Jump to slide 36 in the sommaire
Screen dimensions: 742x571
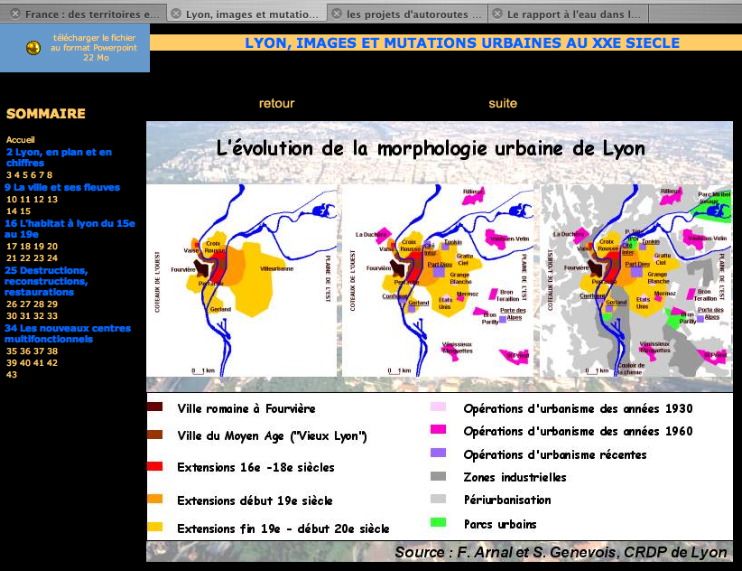pyautogui.click(x=25, y=351)
